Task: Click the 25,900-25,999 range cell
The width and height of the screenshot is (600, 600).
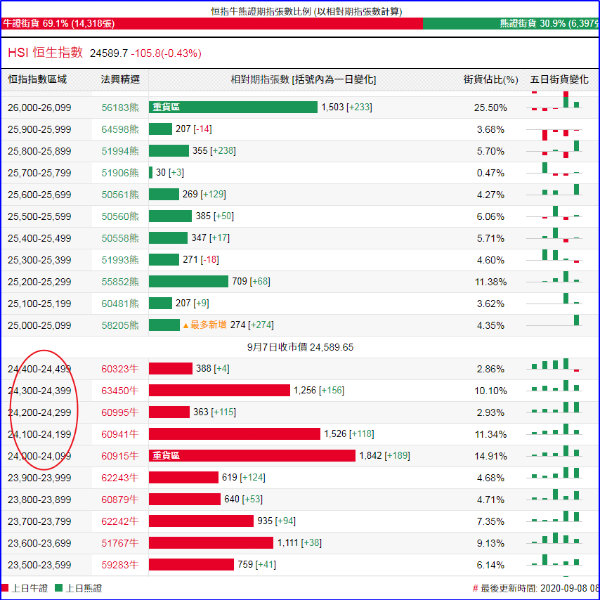Action: [x=39, y=129]
